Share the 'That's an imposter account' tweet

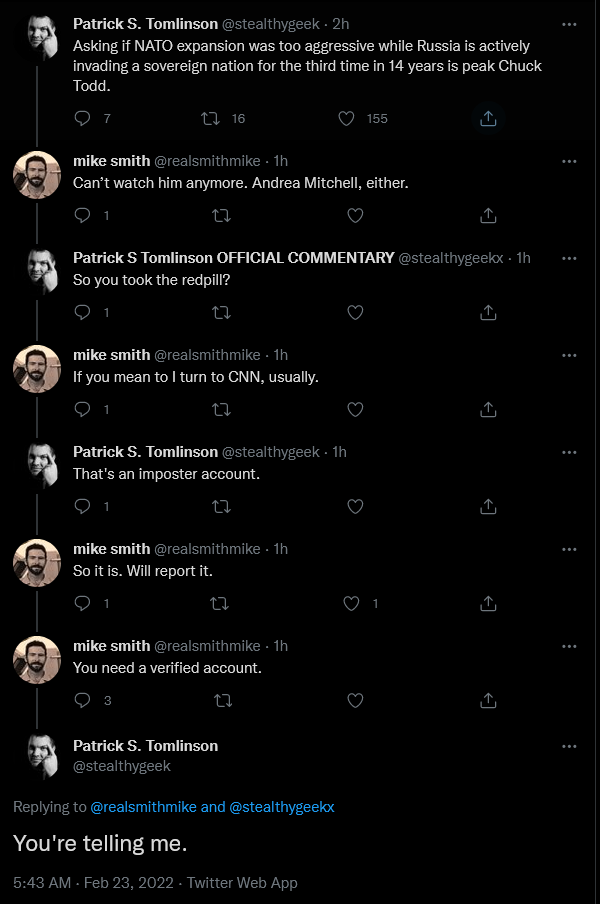point(488,506)
